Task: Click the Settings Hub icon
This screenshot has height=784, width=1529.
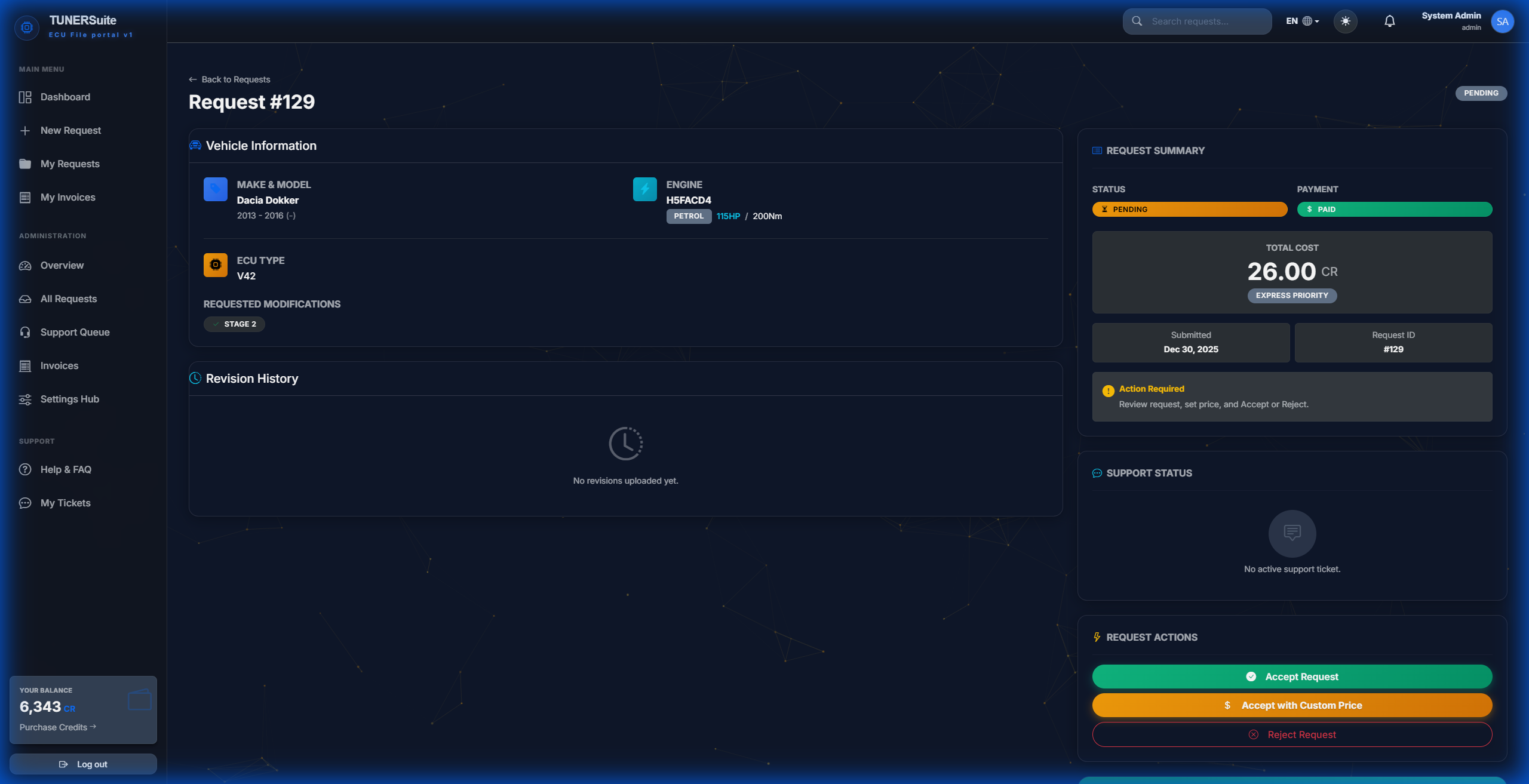Action: (x=25, y=399)
